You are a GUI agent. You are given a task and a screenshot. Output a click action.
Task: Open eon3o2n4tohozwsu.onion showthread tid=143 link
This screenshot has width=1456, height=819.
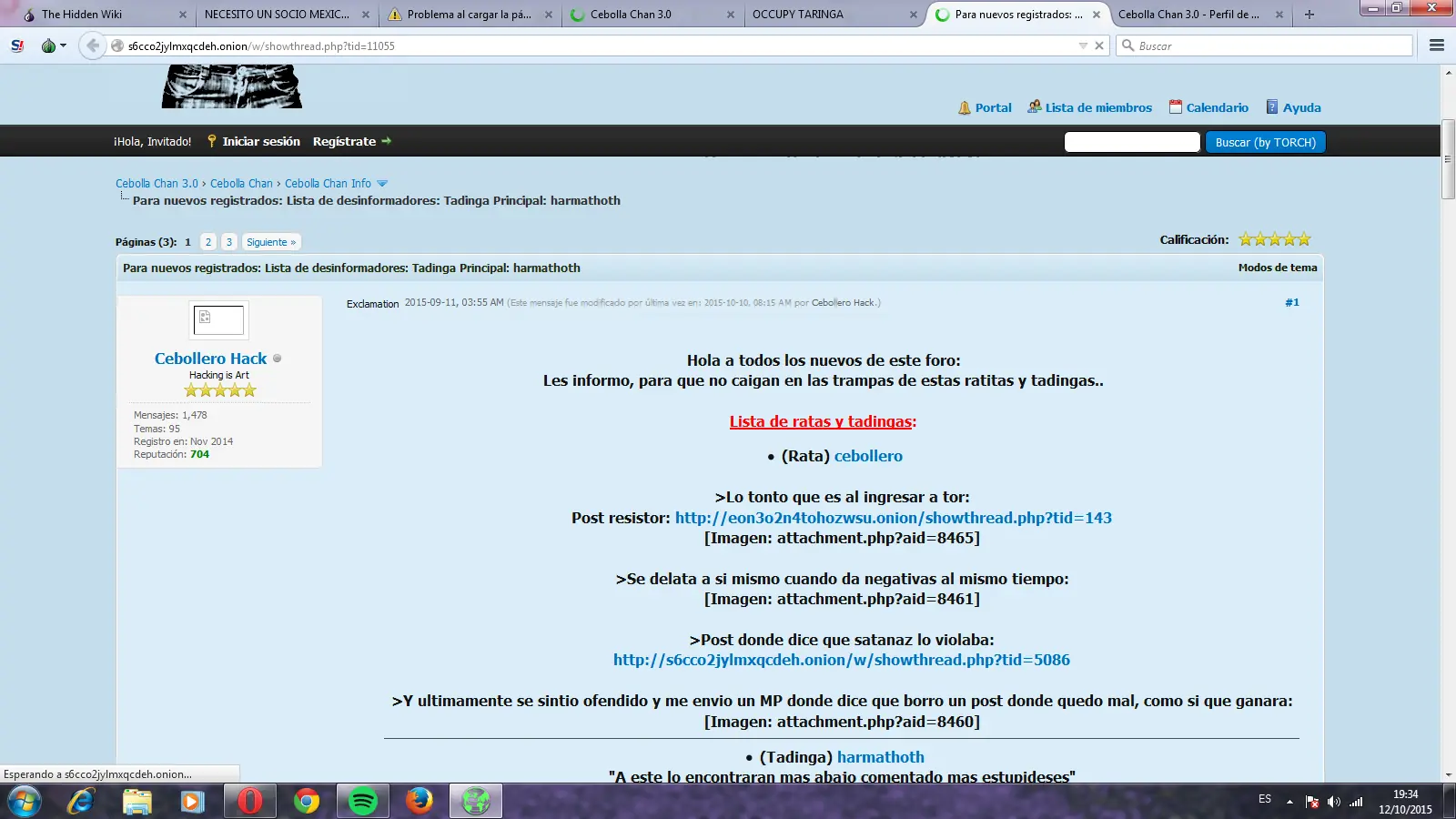click(893, 518)
